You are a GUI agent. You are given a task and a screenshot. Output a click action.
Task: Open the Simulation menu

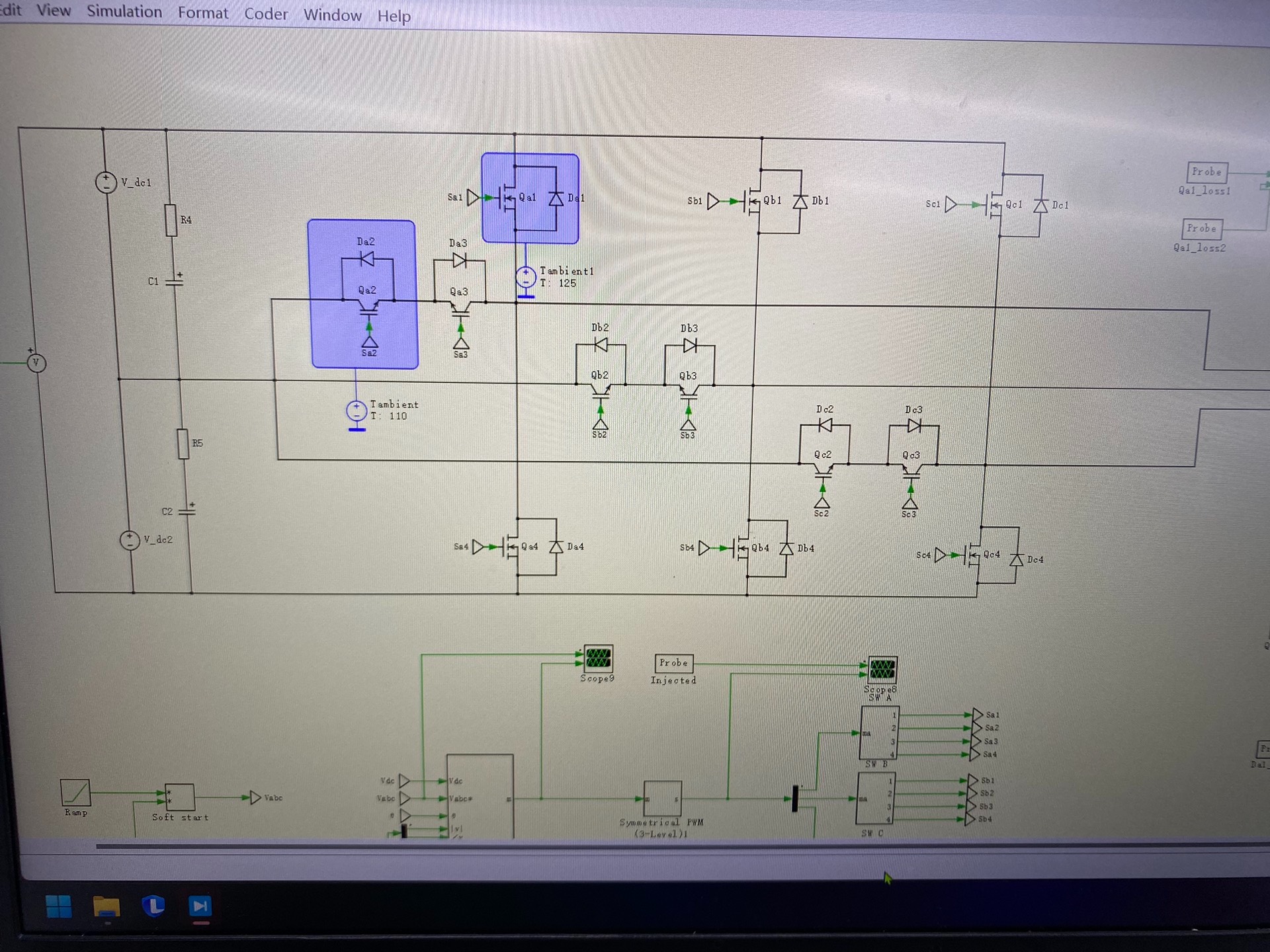tap(124, 12)
